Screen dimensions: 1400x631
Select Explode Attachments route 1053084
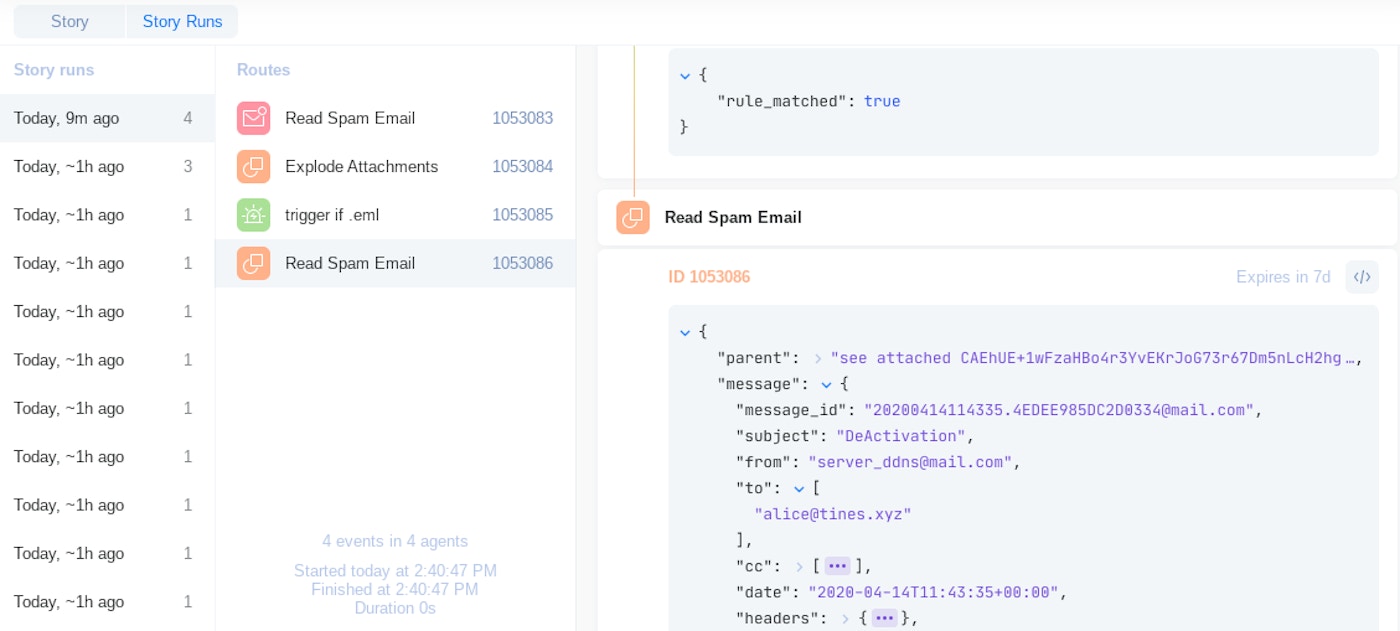[395, 167]
